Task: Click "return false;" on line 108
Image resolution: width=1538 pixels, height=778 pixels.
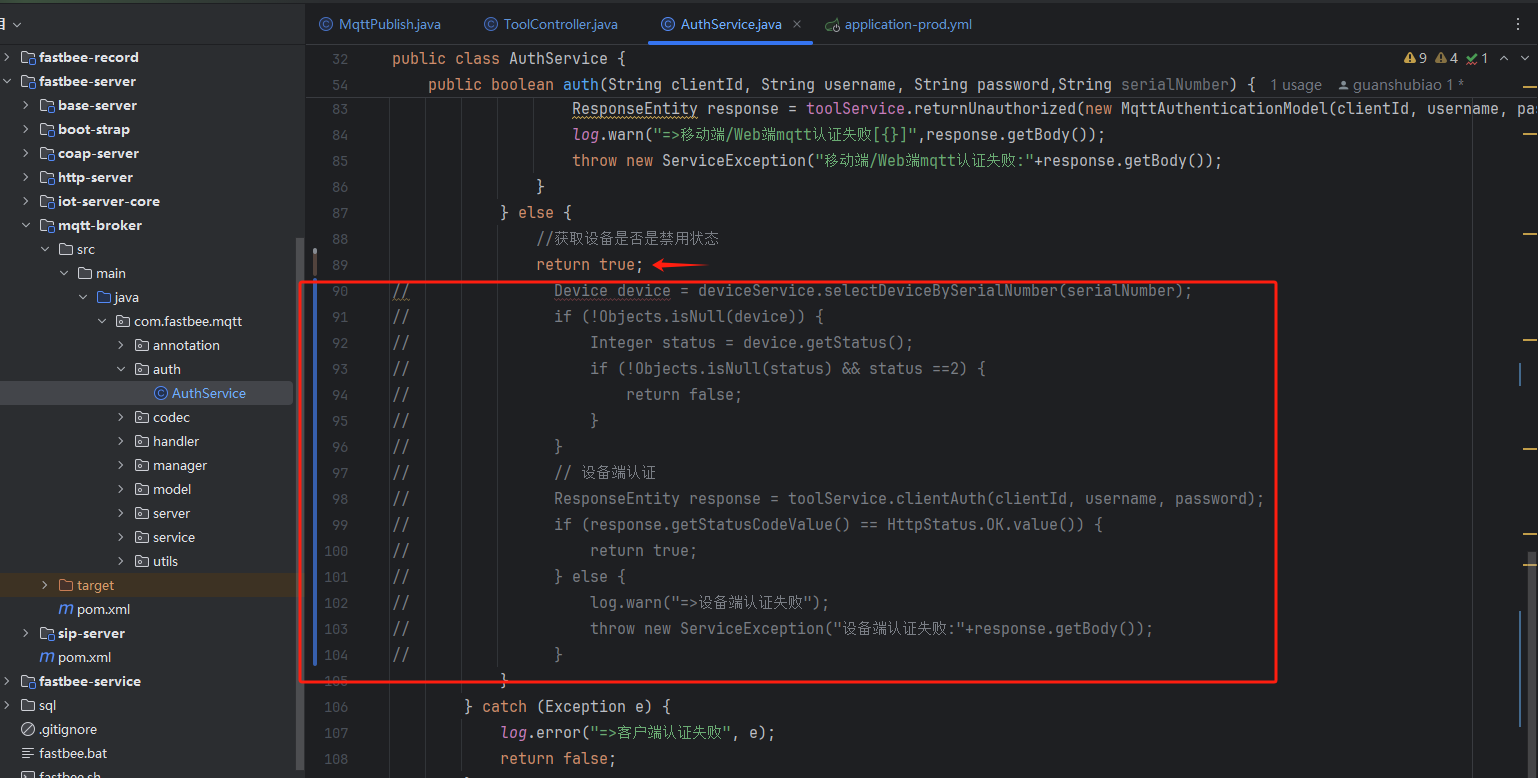Action: coord(558,758)
